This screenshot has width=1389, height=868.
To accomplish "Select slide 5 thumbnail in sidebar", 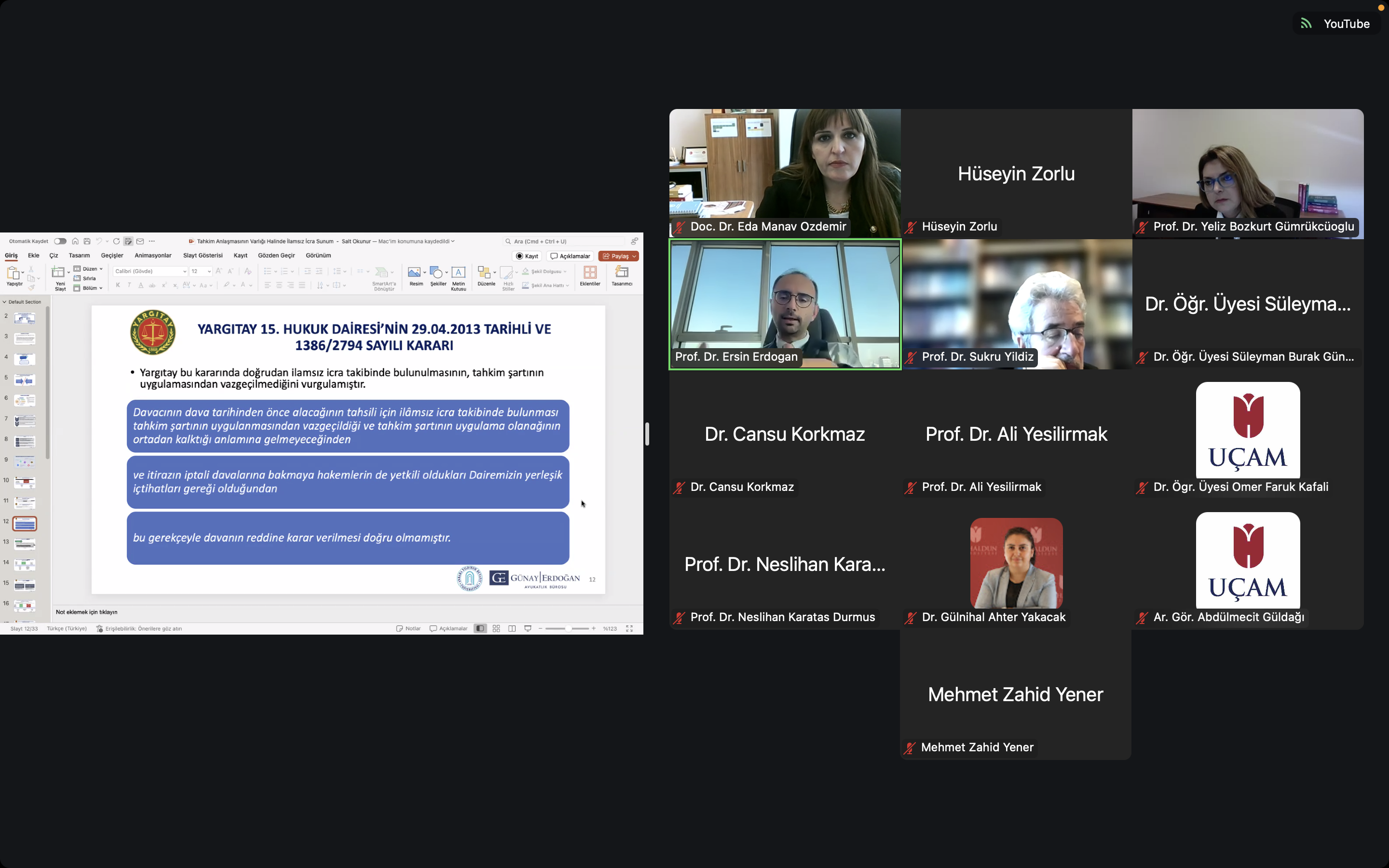I will coord(24,379).
